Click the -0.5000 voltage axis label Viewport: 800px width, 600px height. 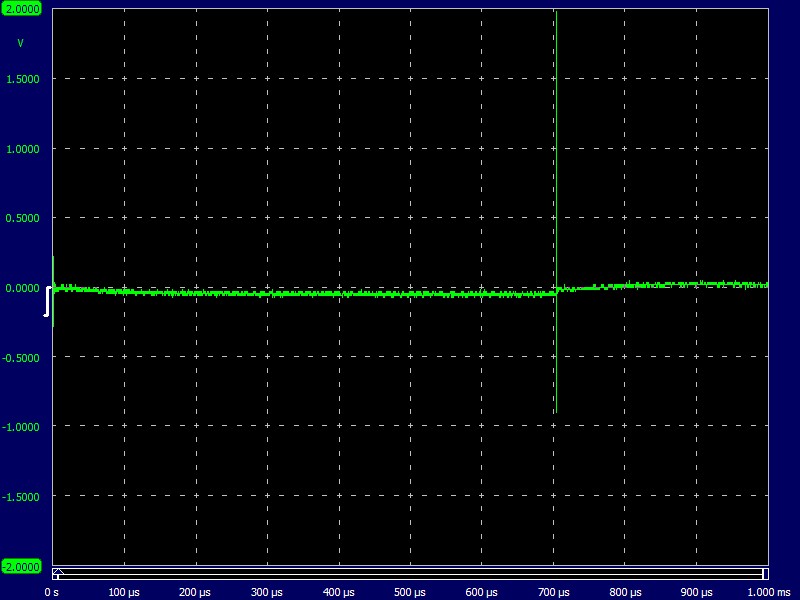click(x=21, y=358)
